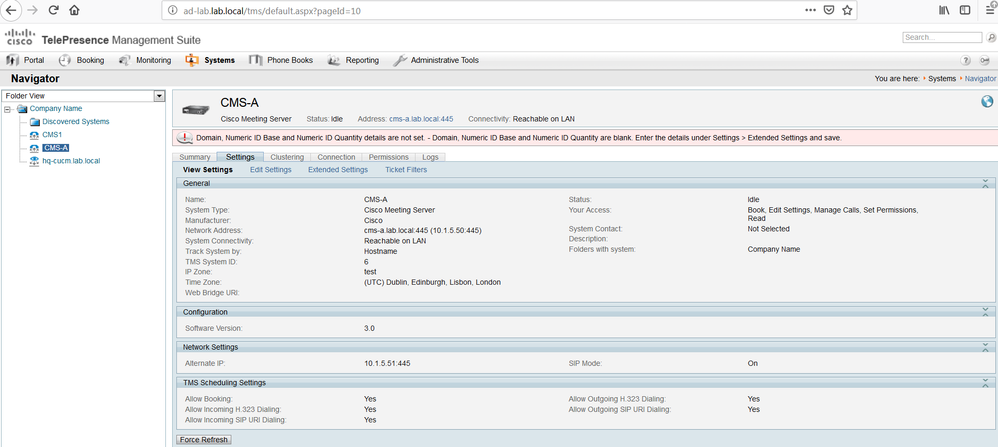Open the Monitoring menu
Image resolution: width=998 pixels, height=447 pixels.
click(144, 60)
